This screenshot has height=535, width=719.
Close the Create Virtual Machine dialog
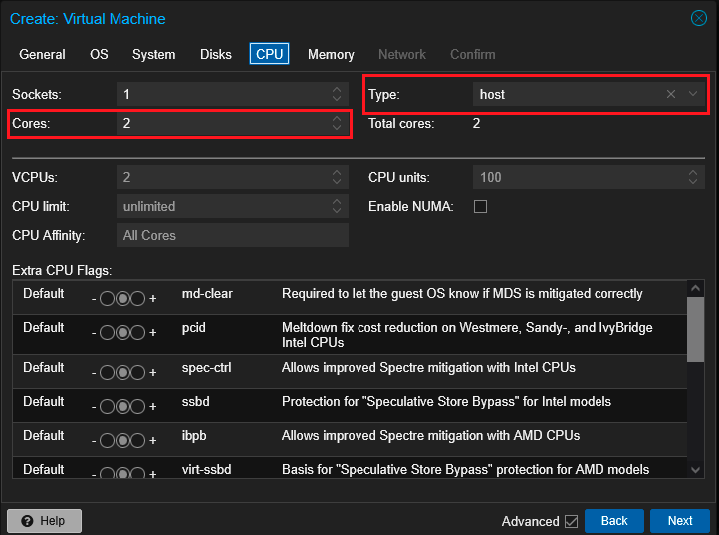(x=699, y=18)
